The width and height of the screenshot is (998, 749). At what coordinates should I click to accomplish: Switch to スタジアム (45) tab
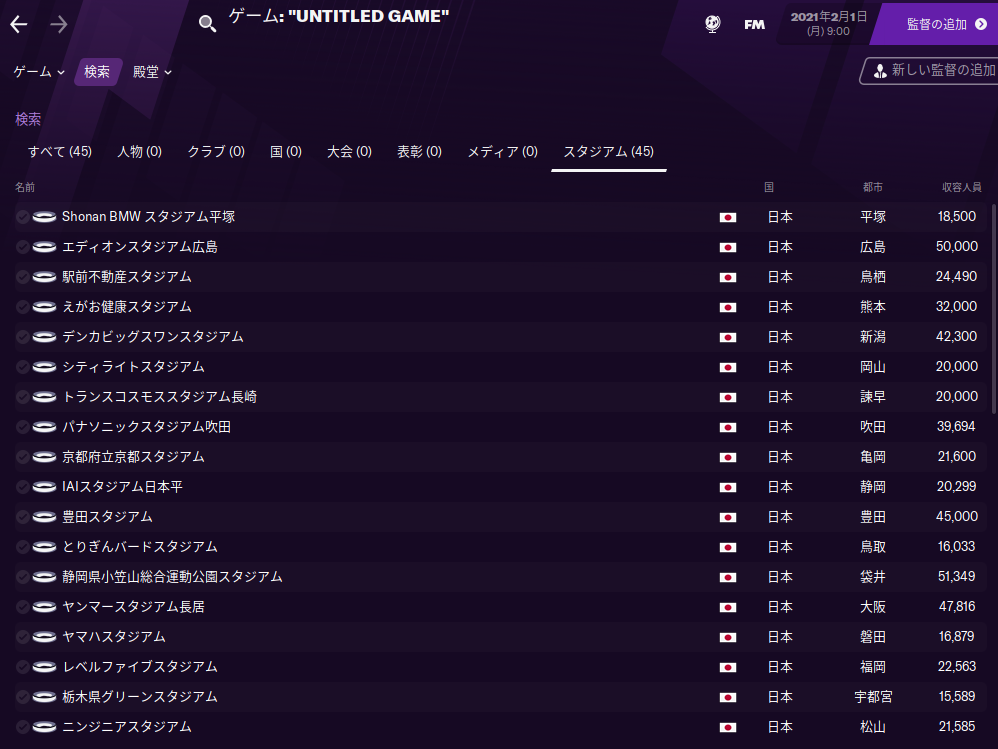608,151
